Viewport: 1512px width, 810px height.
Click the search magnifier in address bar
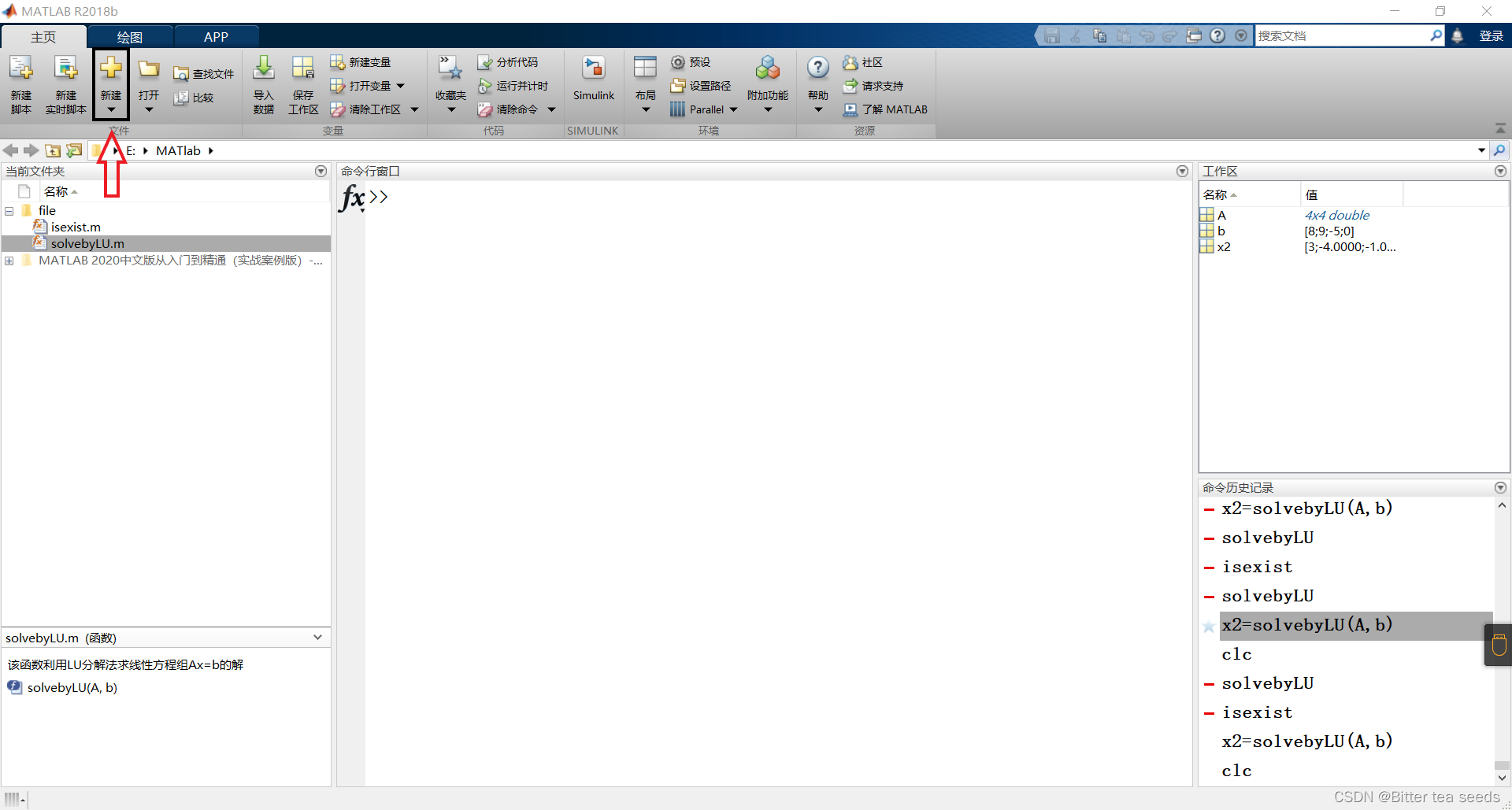[x=1499, y=150]
